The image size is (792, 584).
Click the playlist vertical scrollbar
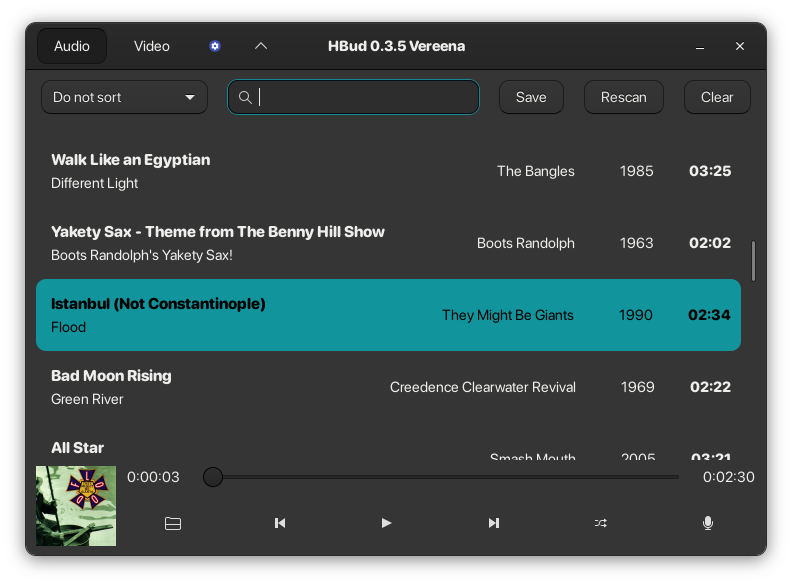[x=753, y=261]
